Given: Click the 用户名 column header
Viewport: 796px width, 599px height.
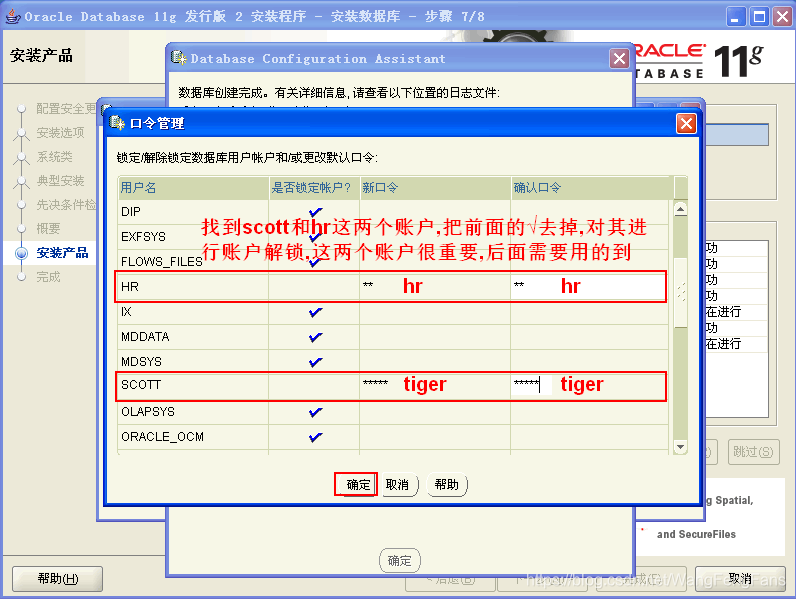Looking at the screenshot, I should tap(193, 188).
